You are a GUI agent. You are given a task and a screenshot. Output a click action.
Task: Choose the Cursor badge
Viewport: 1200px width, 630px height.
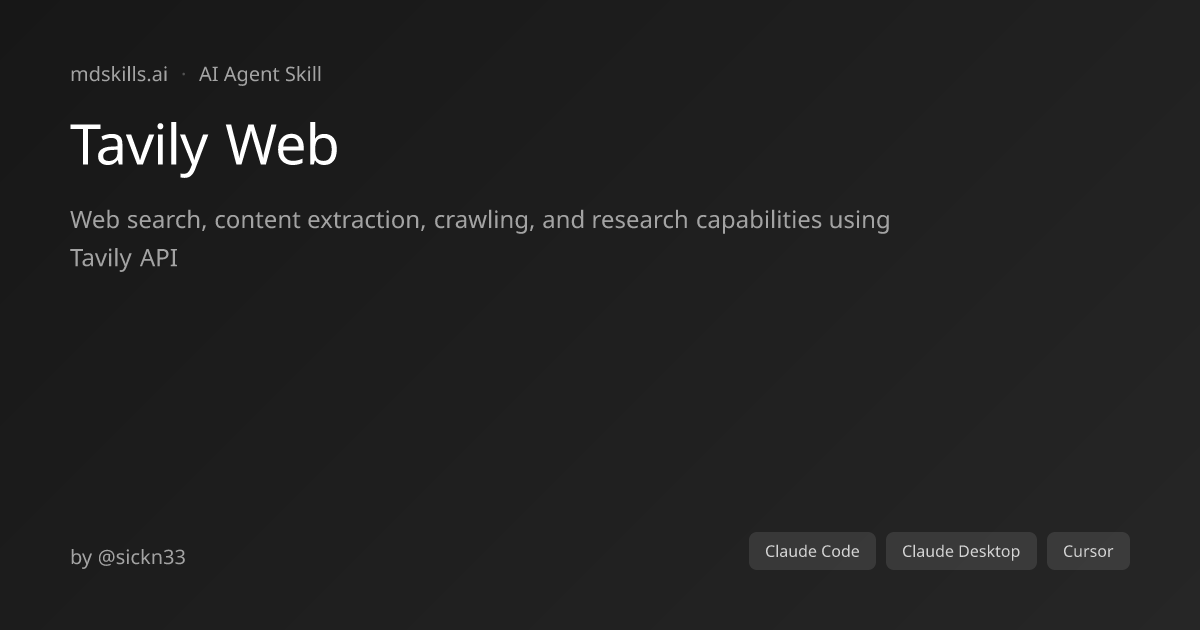(x=1088, y=551)
